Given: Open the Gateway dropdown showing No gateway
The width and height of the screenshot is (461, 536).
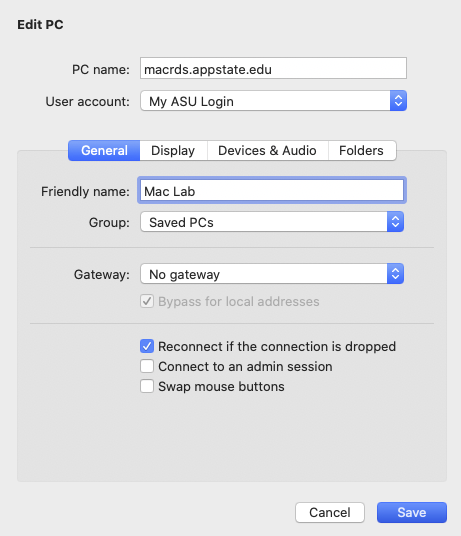Looking at the screenshot, I should [x=272, y=274].
